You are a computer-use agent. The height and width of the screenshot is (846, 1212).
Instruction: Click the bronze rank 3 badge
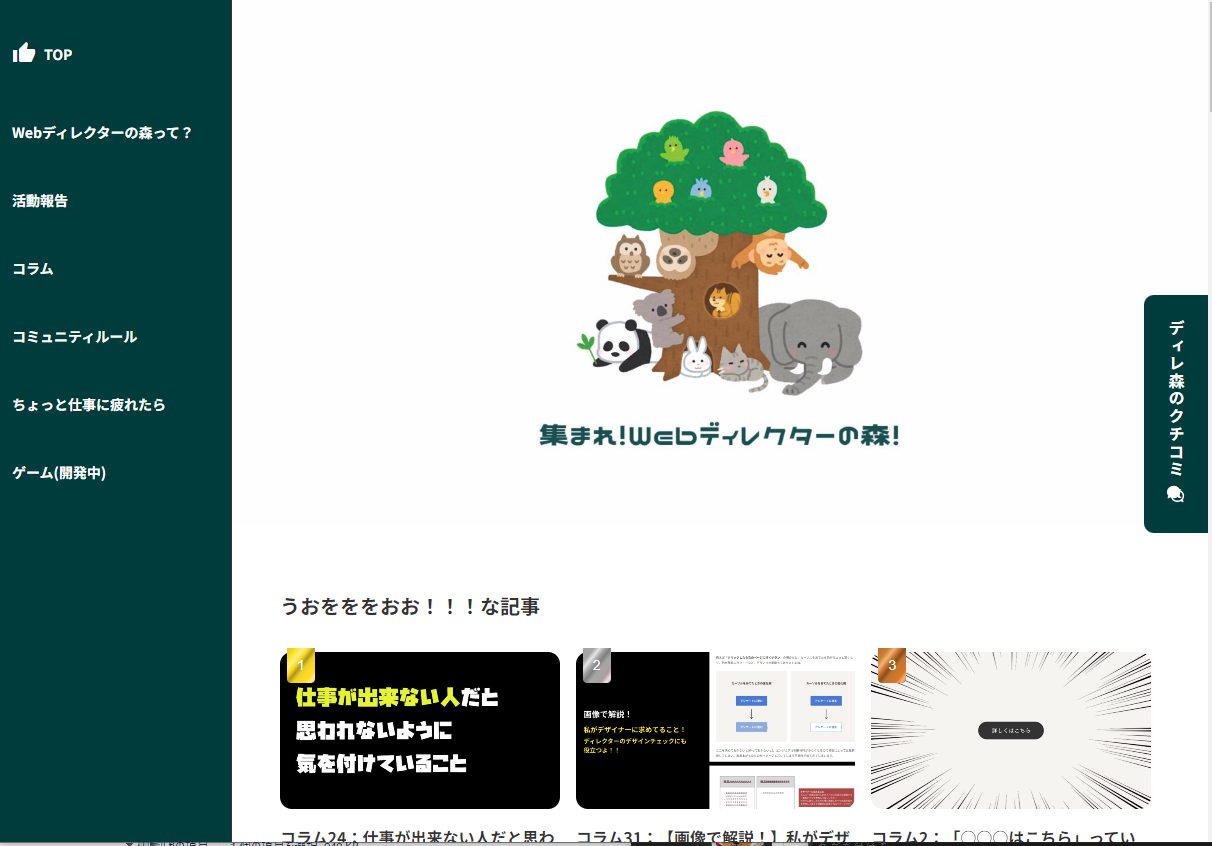(892, 665)
